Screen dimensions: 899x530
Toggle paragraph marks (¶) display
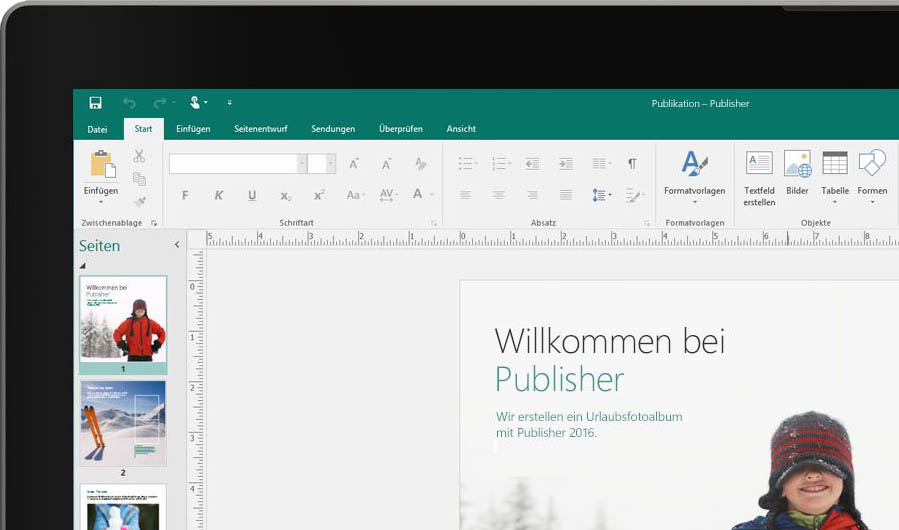(x=632, y=164)
